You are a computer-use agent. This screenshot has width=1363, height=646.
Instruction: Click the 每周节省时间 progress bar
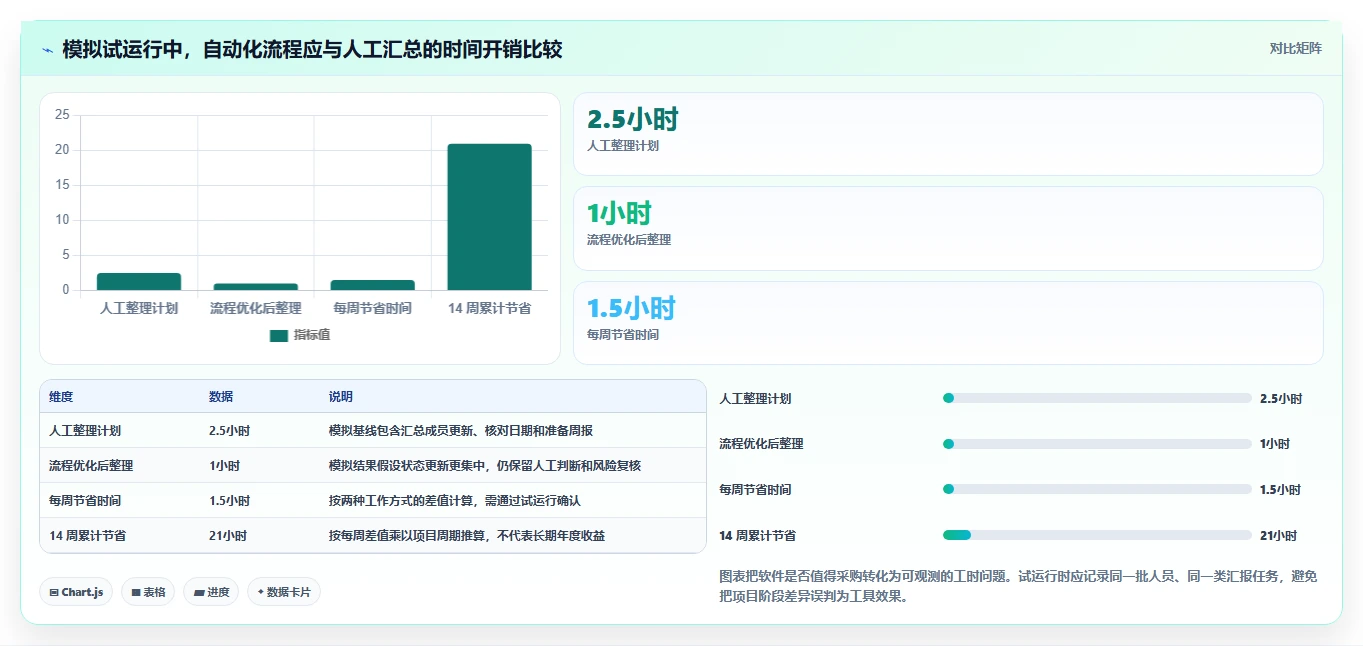tap(1097, 489)
